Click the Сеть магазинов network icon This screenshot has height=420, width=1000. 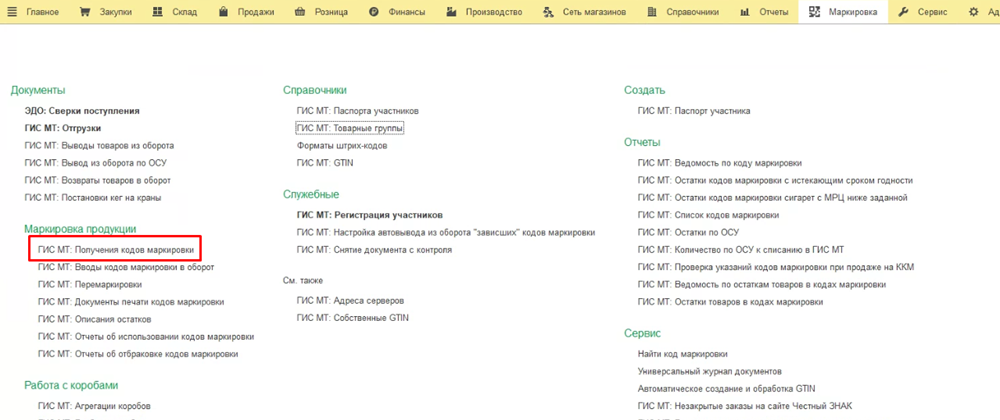click(x=548, y=12)
